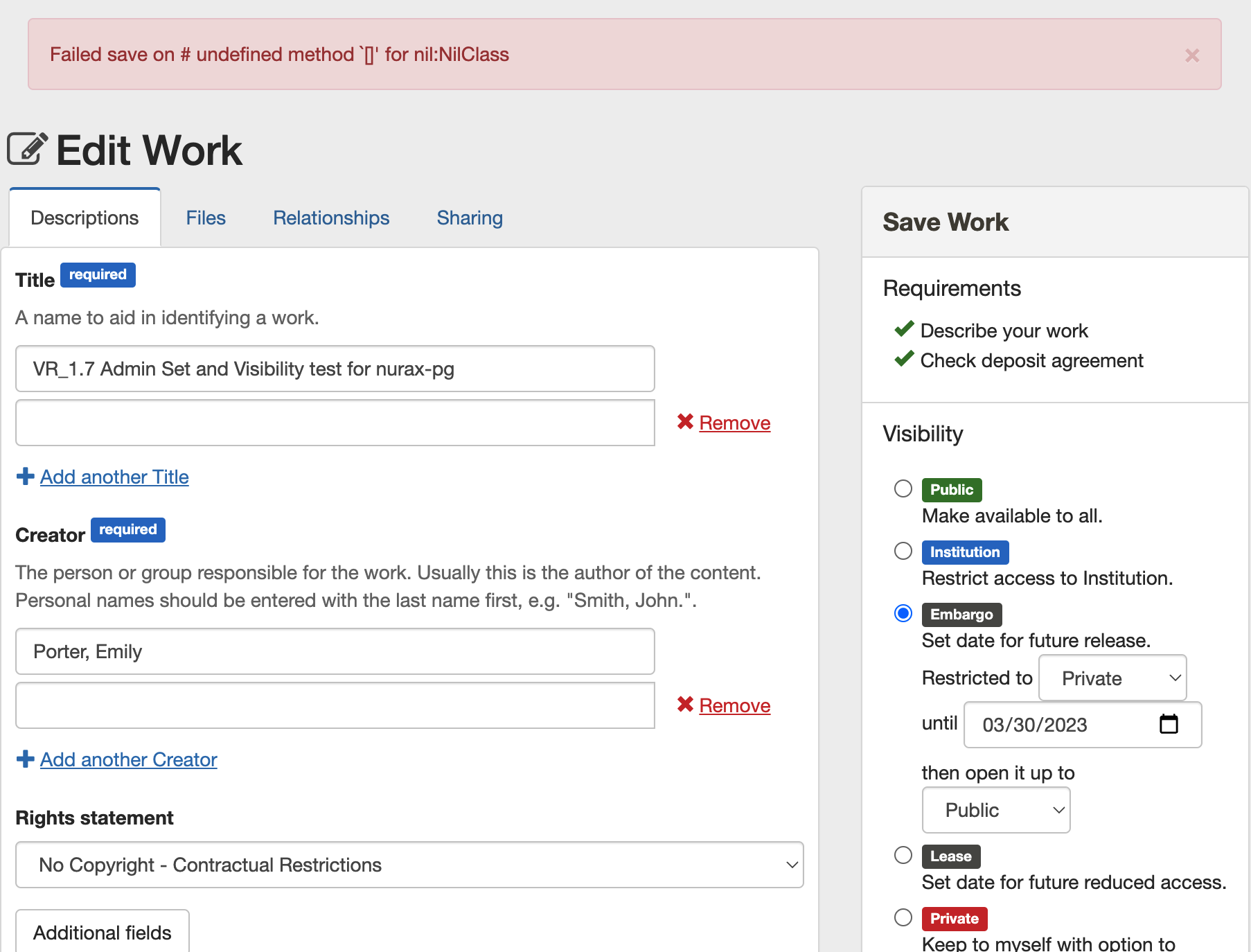The height and width of the screenshot is (952, 1251).
Task: Select the Embargo visibility radio button
Action: point(903,613)
